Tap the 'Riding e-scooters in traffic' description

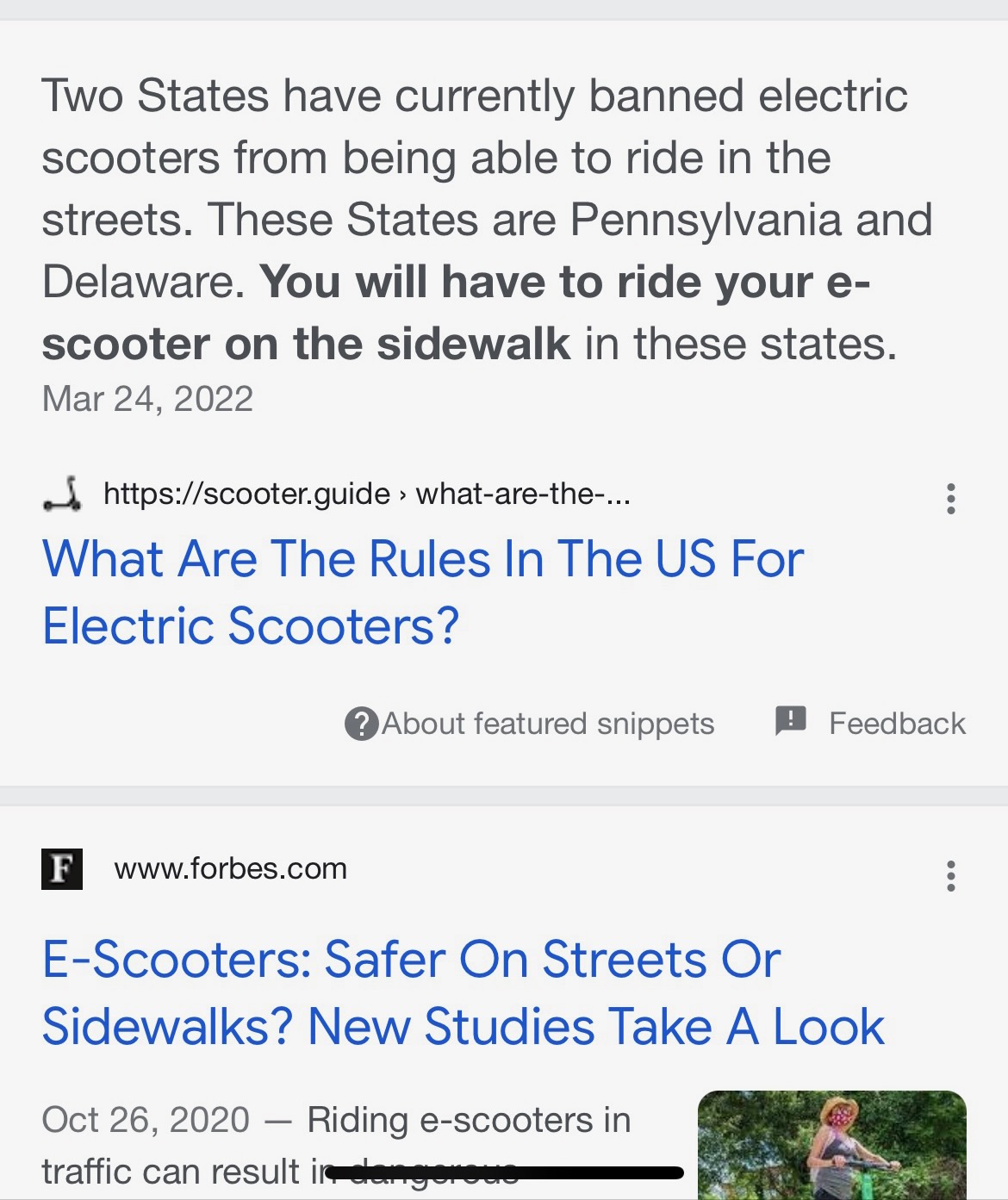(469, 1120)
